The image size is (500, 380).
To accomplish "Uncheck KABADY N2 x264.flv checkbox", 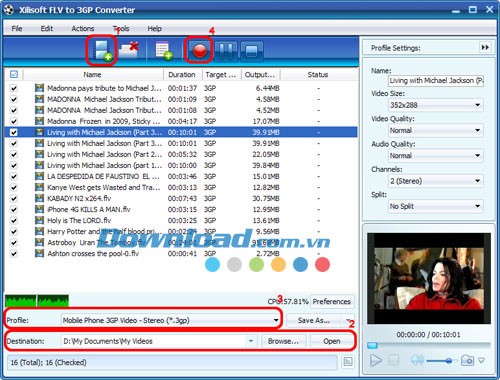I will [14, 198].
